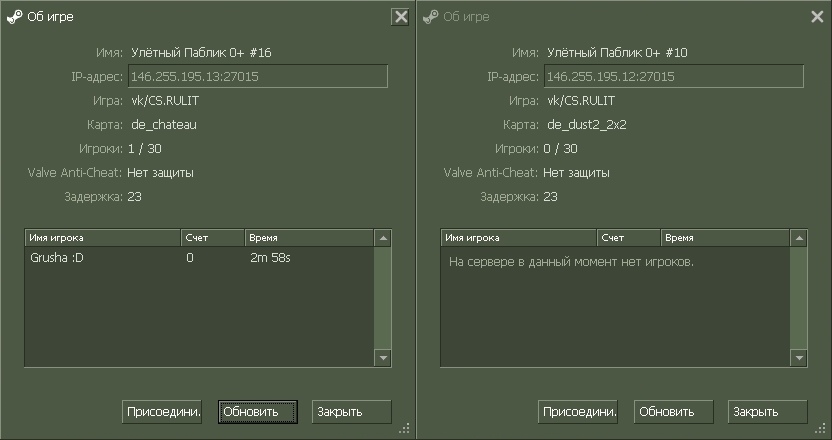Click the Steam icon in left dialog title
Image resolution: width=832 pixels, height=440 pixels.
tap(14, 17)
